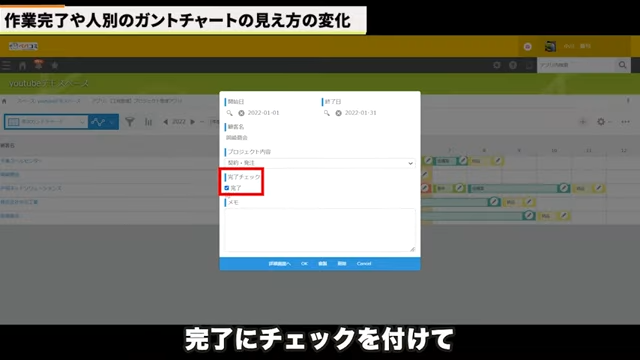Open the three-dot more options menu
Viewport: 640px width, 360px height.
pyautogui.click(x=625, y=122)
